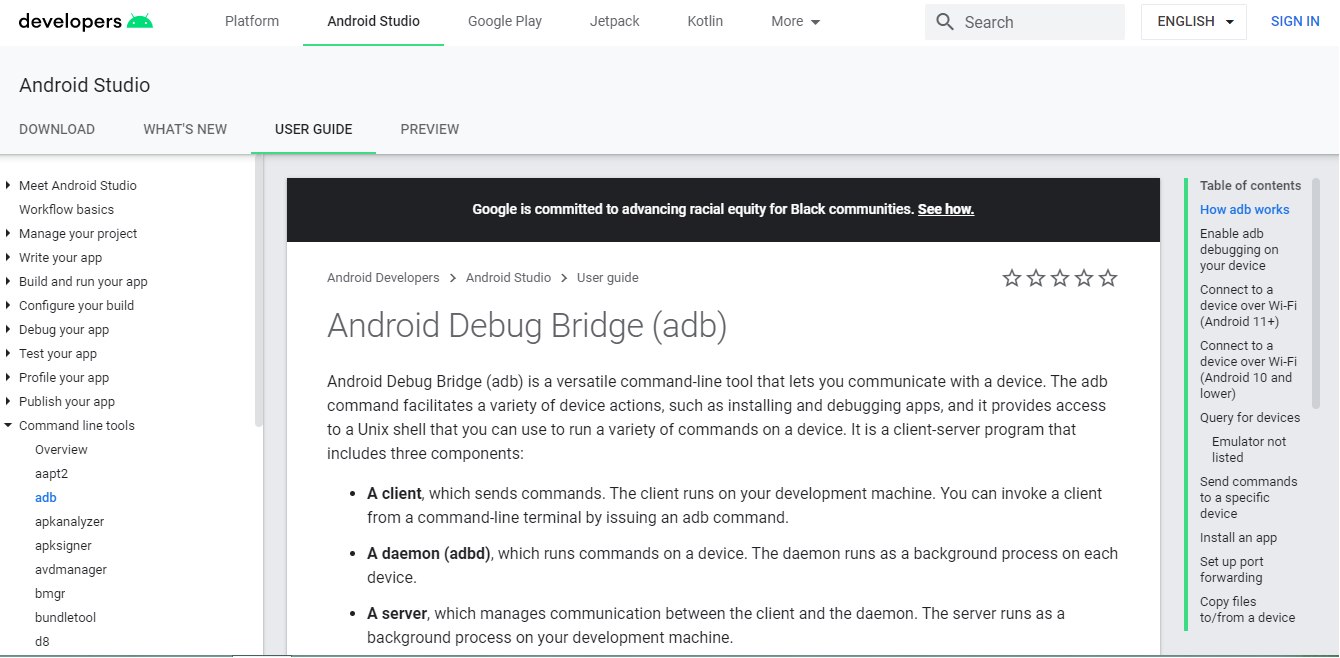Jump to Query for devices section
Viewport: 1340px width, 658px height.
pos(1250,417)
